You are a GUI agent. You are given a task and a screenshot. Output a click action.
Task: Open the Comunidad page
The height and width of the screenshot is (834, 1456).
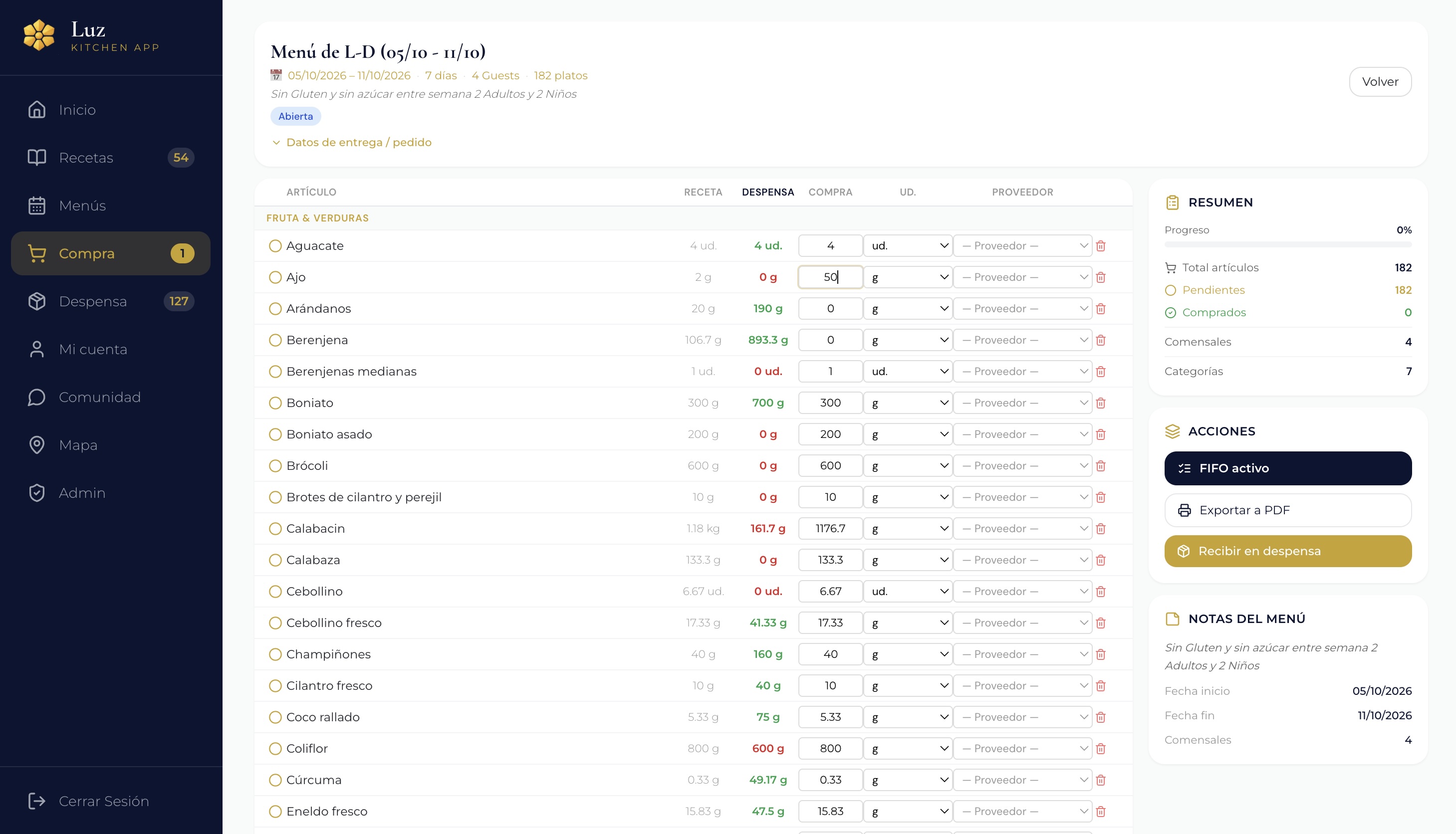pos(111,397)
